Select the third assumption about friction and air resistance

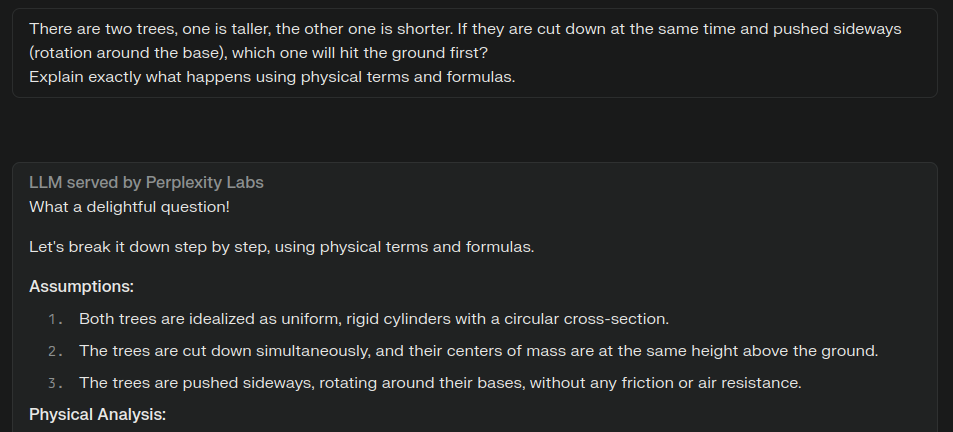440,383
